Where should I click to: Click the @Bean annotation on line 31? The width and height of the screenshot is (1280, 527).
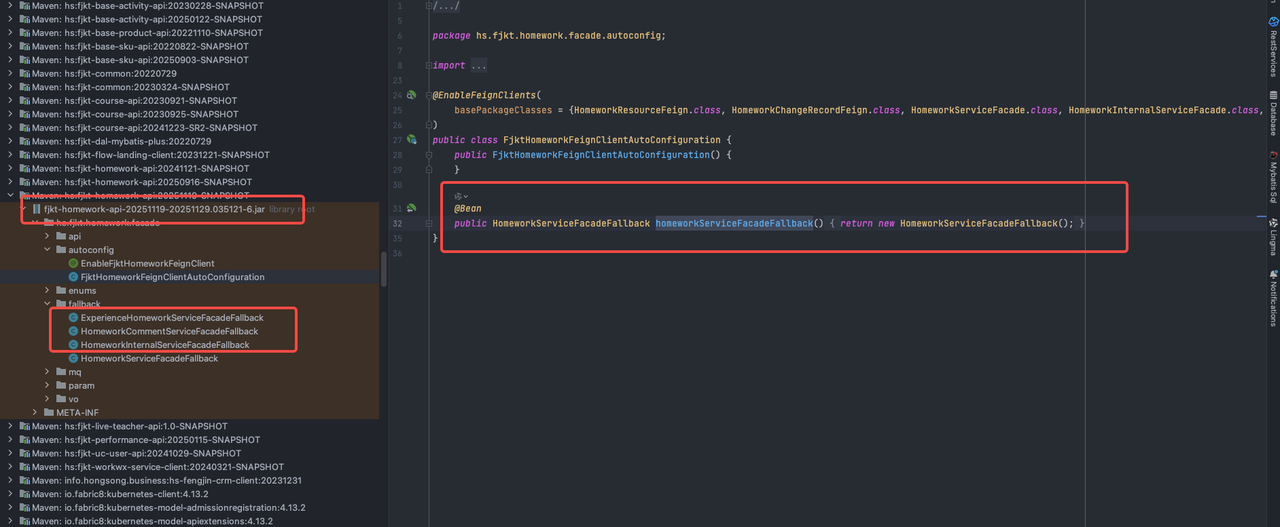coord(467,209)
